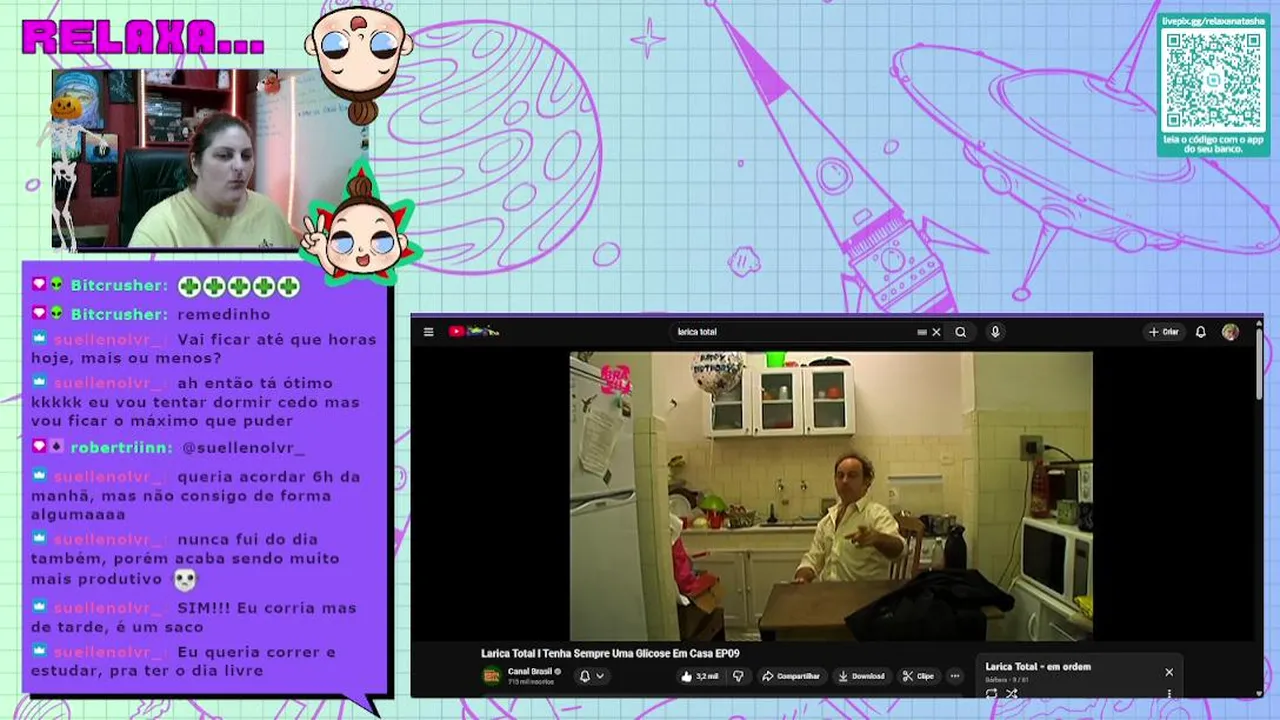
Task: Close the 'Larica Total - em ordem' playlist panel
Action: coord(1169,672)
